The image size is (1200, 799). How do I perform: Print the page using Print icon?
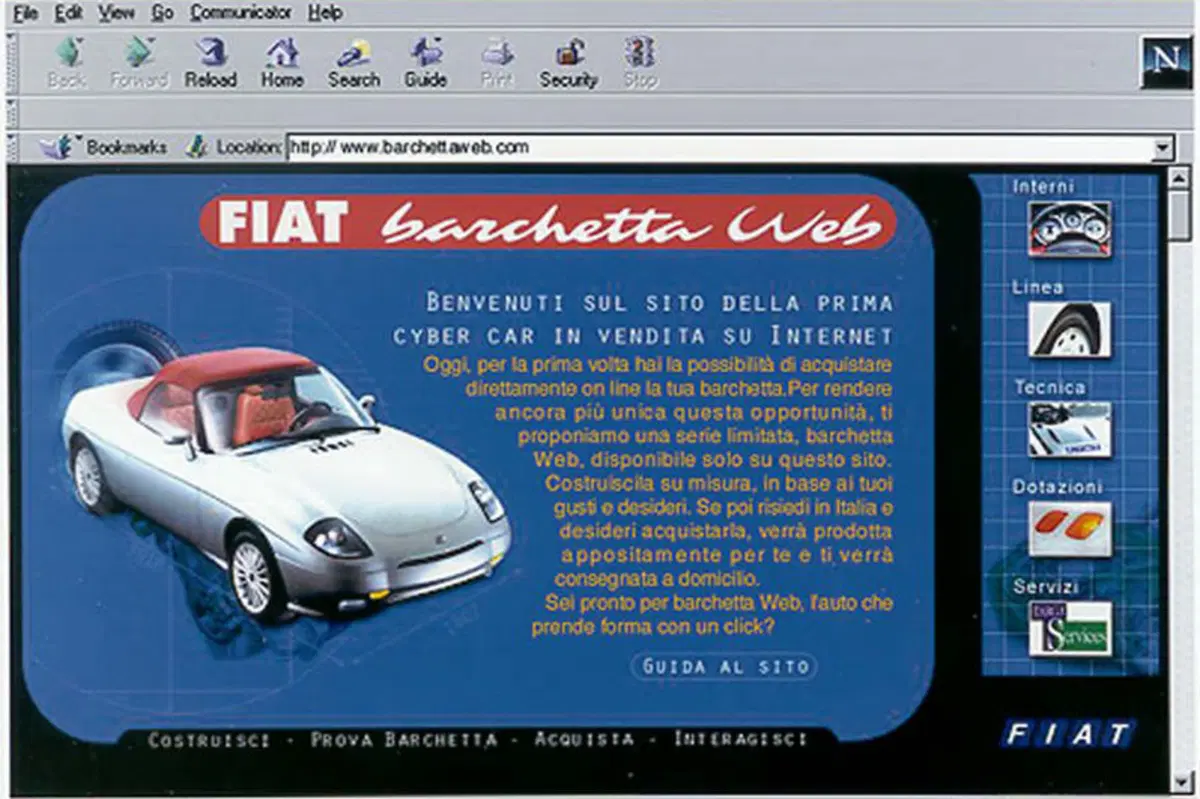pos(497,63)
